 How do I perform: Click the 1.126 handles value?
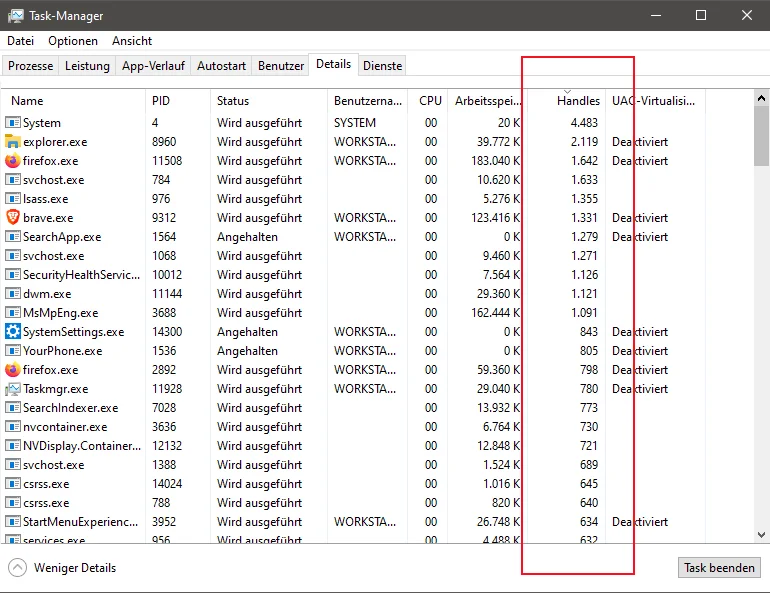[x=584, y=274]
